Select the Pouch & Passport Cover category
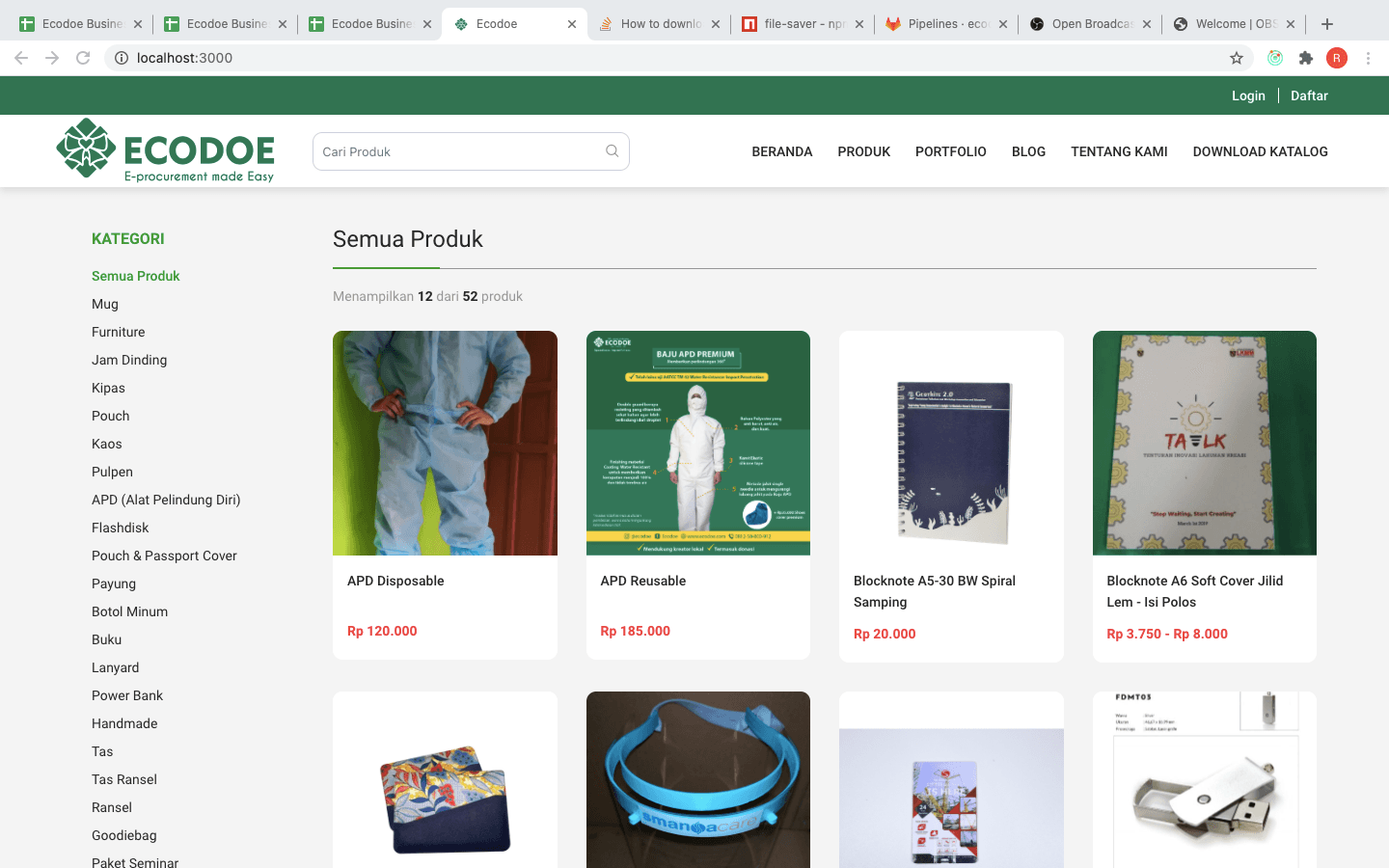This screenshot has width=1389, height=868. click(x=164, y=556)
